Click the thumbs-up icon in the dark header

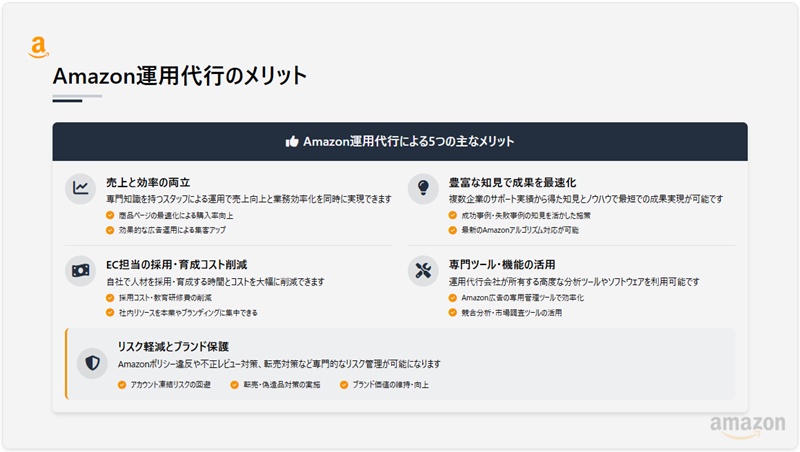292,141
